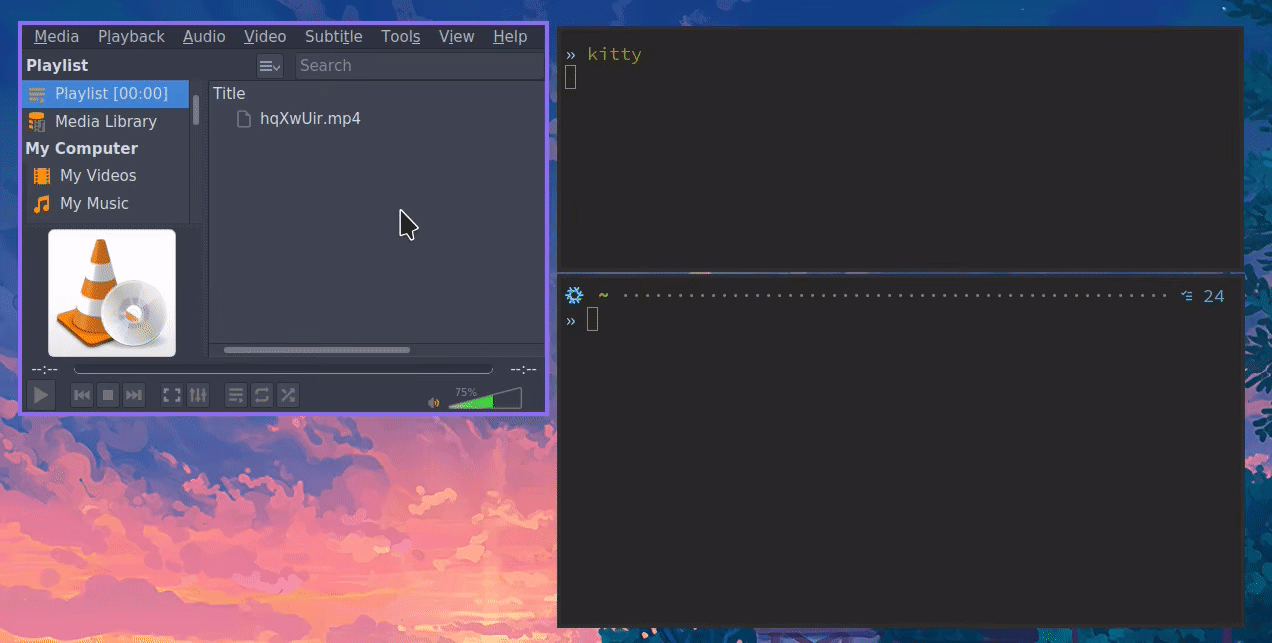Click the sidebar vertical scrollbar
The height and width of the screenshot is (643, 1272).
pos(196,110)
